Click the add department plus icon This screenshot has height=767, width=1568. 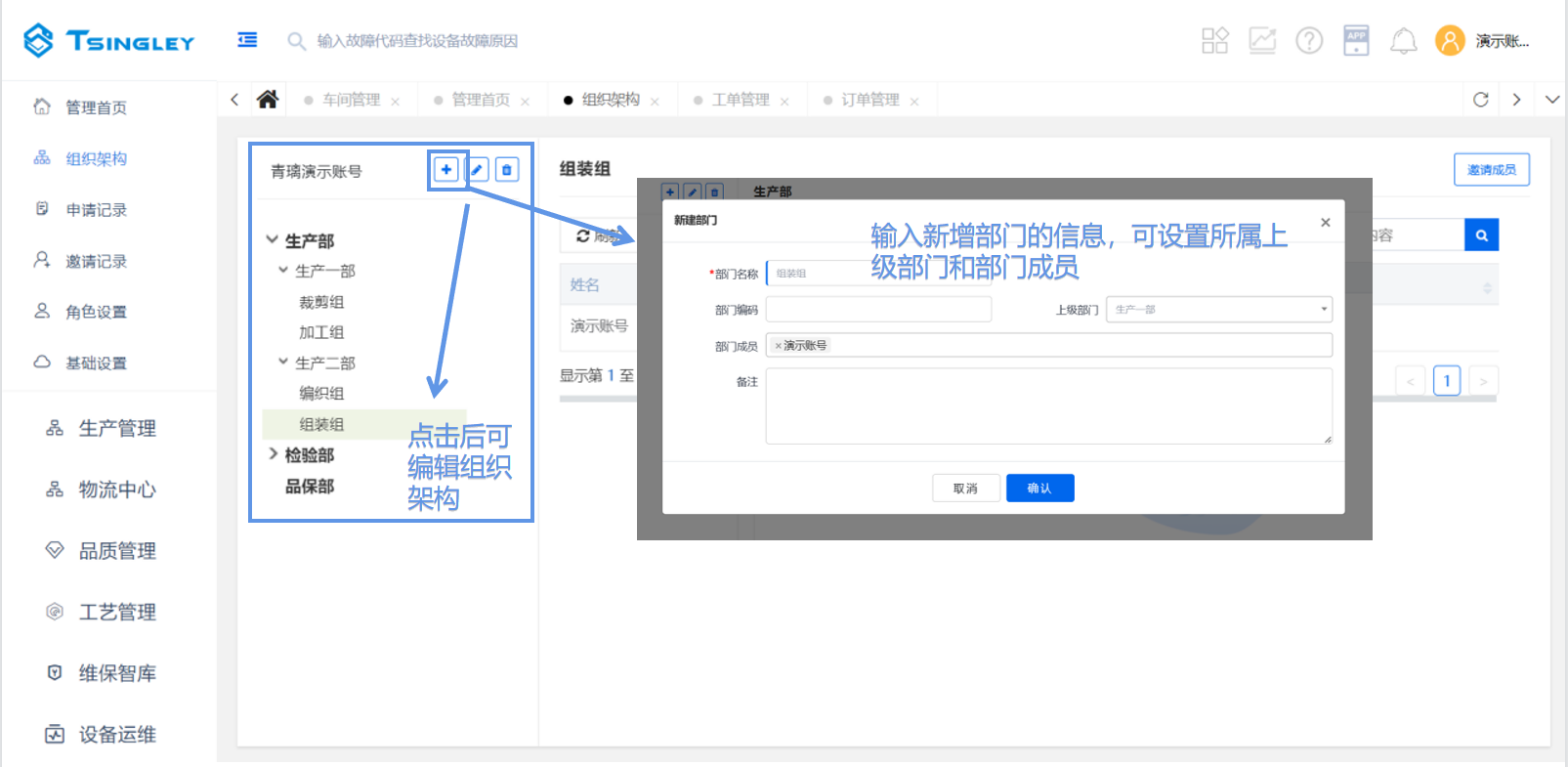tap(446, 170)
